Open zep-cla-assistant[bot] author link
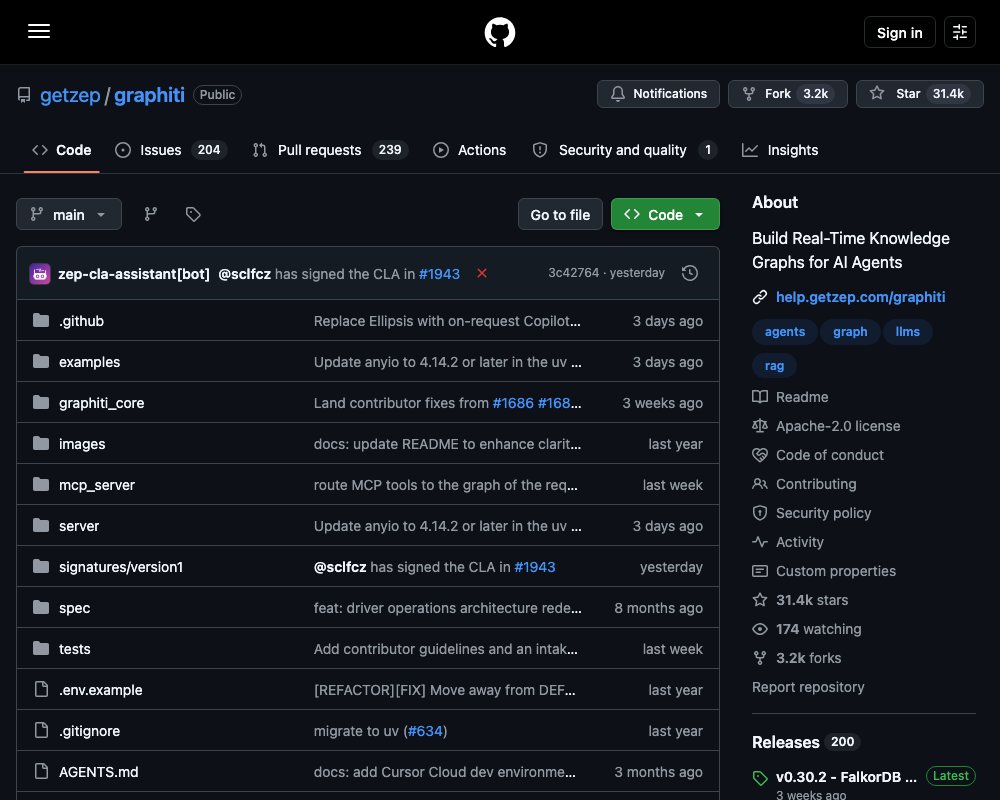This screenshot has height=800, width=1000. click(133, 274)
